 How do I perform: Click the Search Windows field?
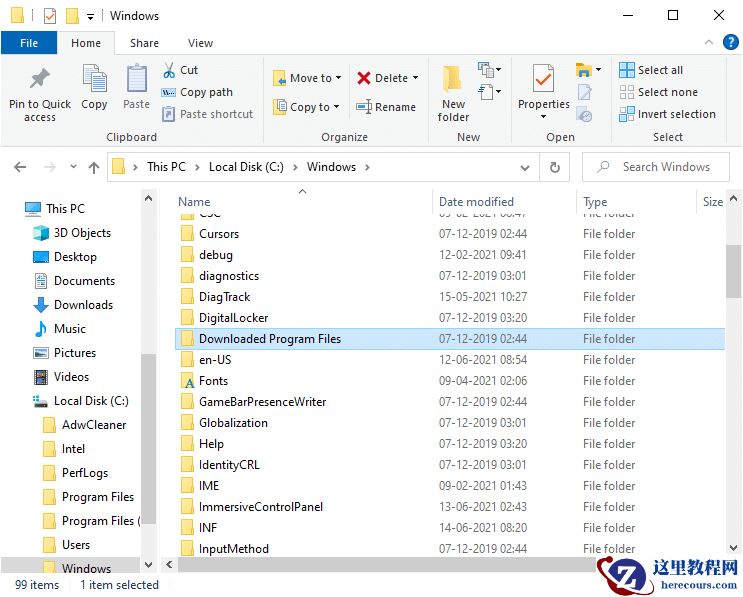coord(656,167)
